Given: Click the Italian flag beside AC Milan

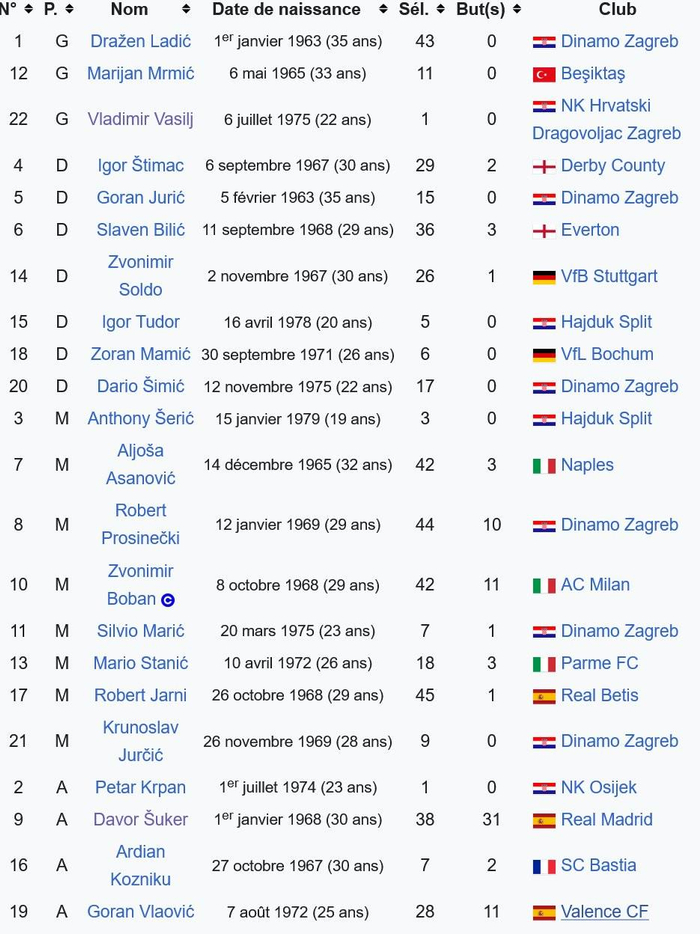Looking at the screenshot, I should (544, 586).
